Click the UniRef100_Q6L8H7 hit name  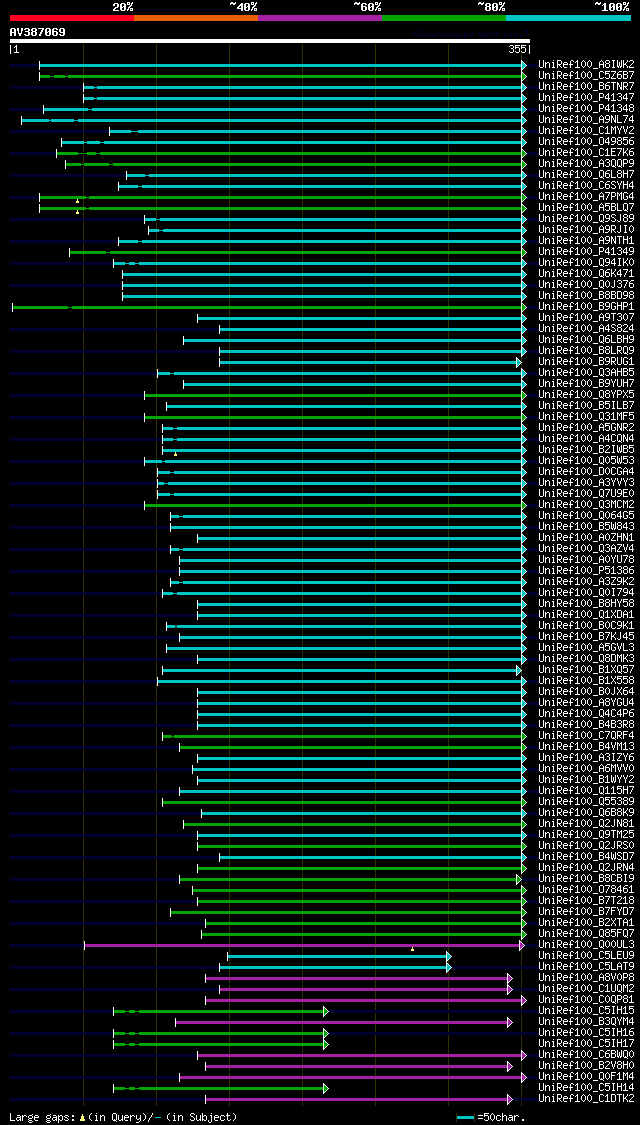[586, 175]
